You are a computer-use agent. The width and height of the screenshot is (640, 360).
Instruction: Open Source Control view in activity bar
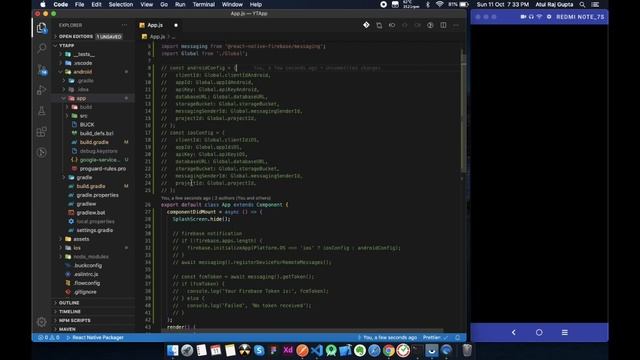tap(42, 69)
